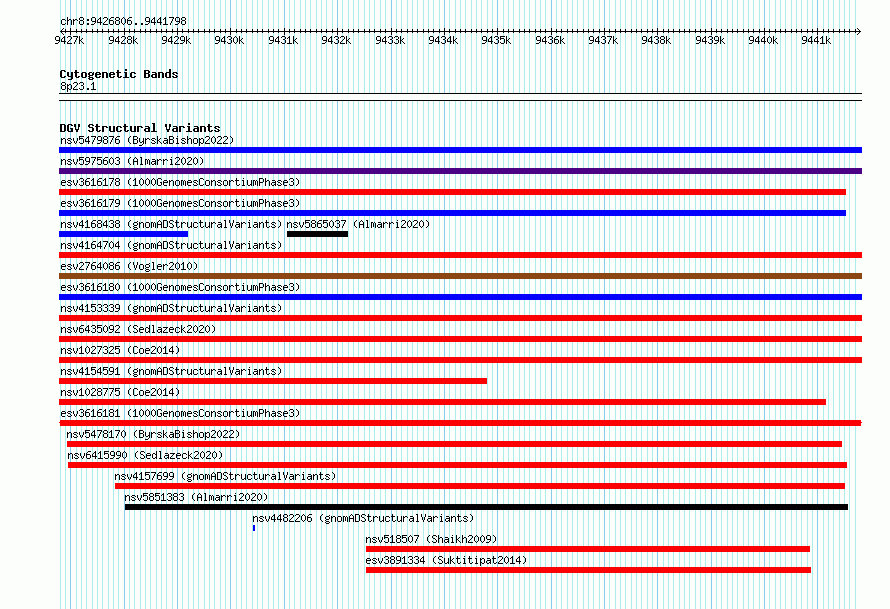Select the red nsv4157699 variant bar
The height and width of the screenshot is (609, 890).
click(480, 486)
